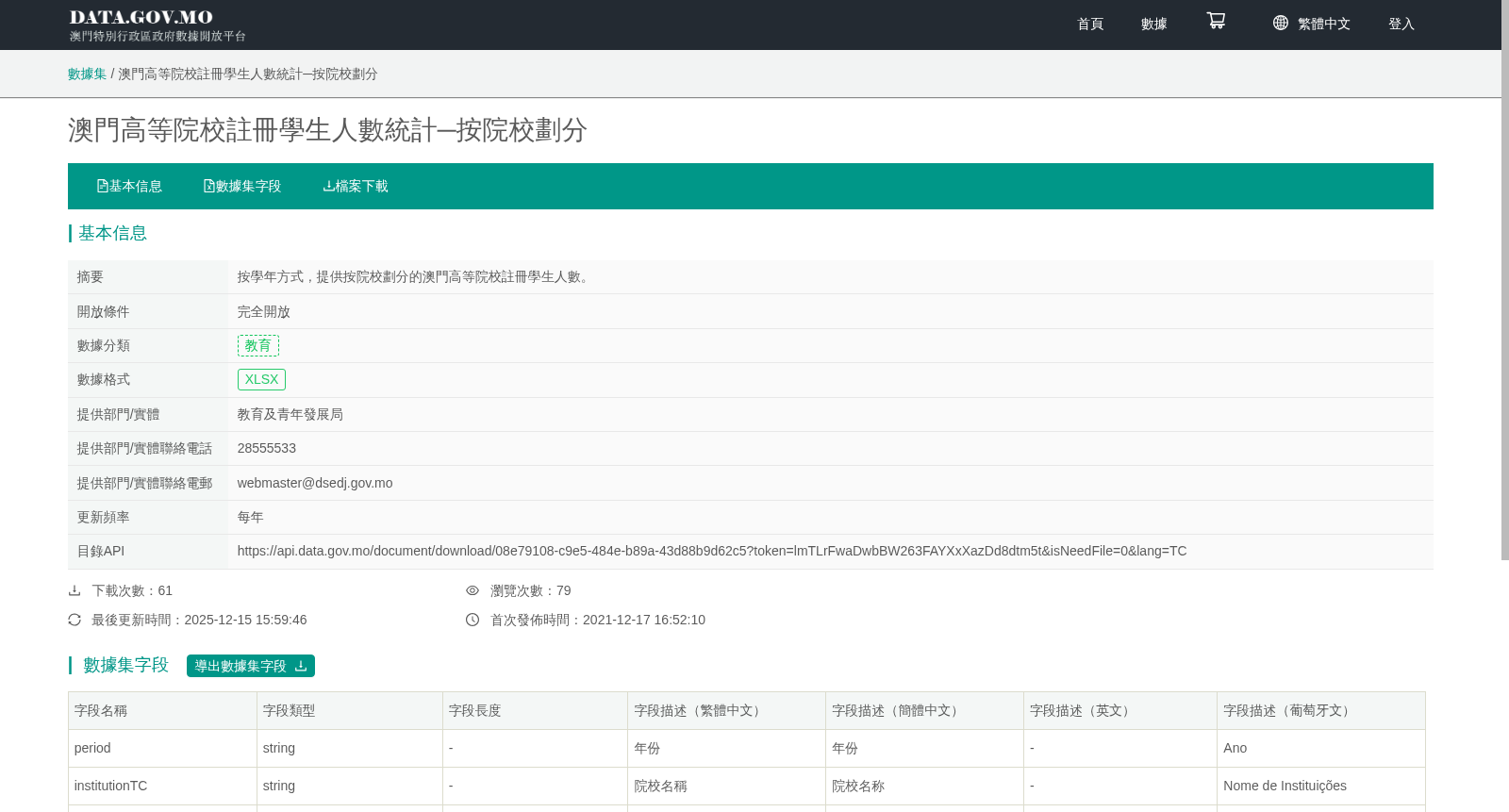Click the last-updated refresh icon
This screenshot has height=812, width=1509.
pyautogui.click(x=75, y=620)
